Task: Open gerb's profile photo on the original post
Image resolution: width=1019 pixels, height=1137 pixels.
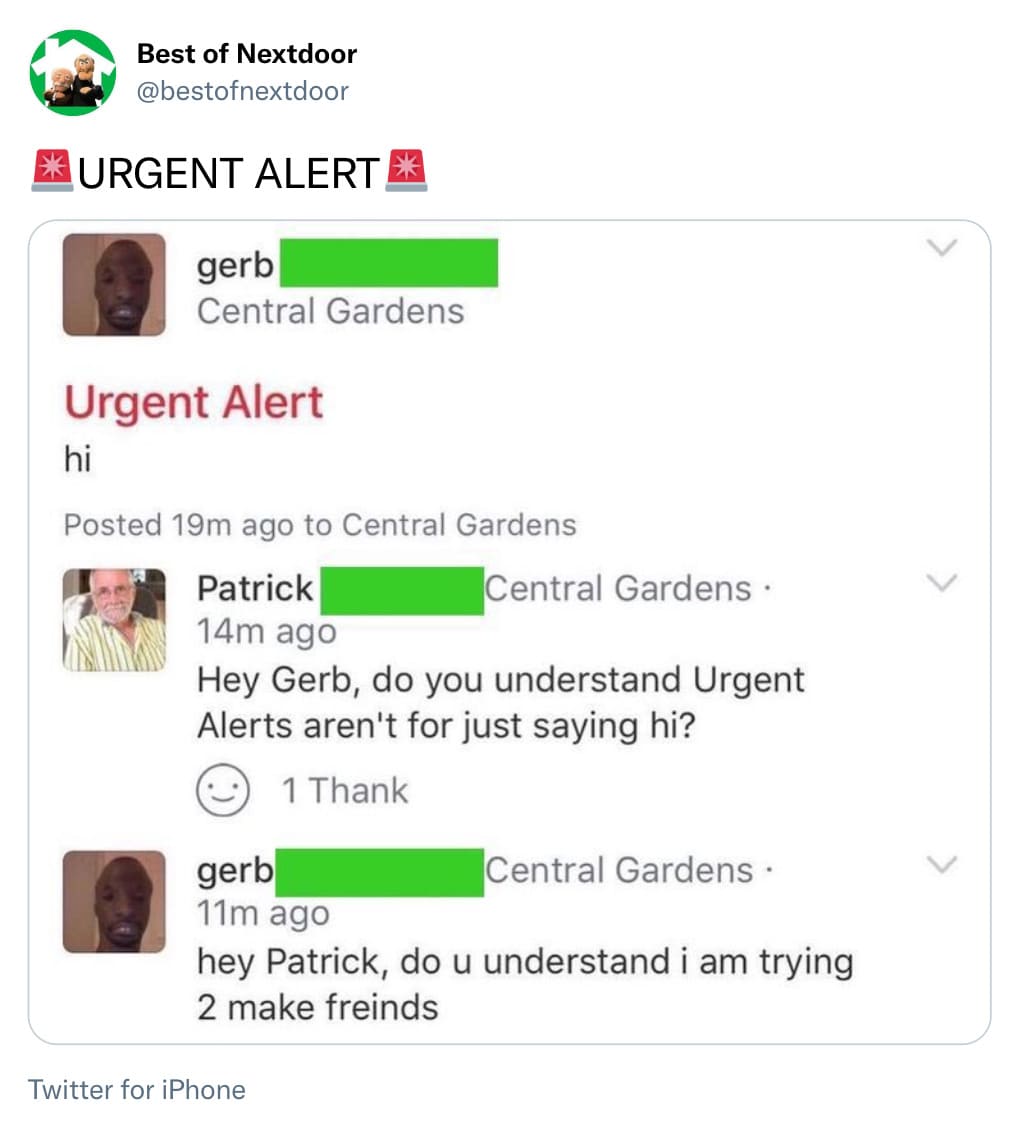Action: pyautogui.click(x=114, y=284)
